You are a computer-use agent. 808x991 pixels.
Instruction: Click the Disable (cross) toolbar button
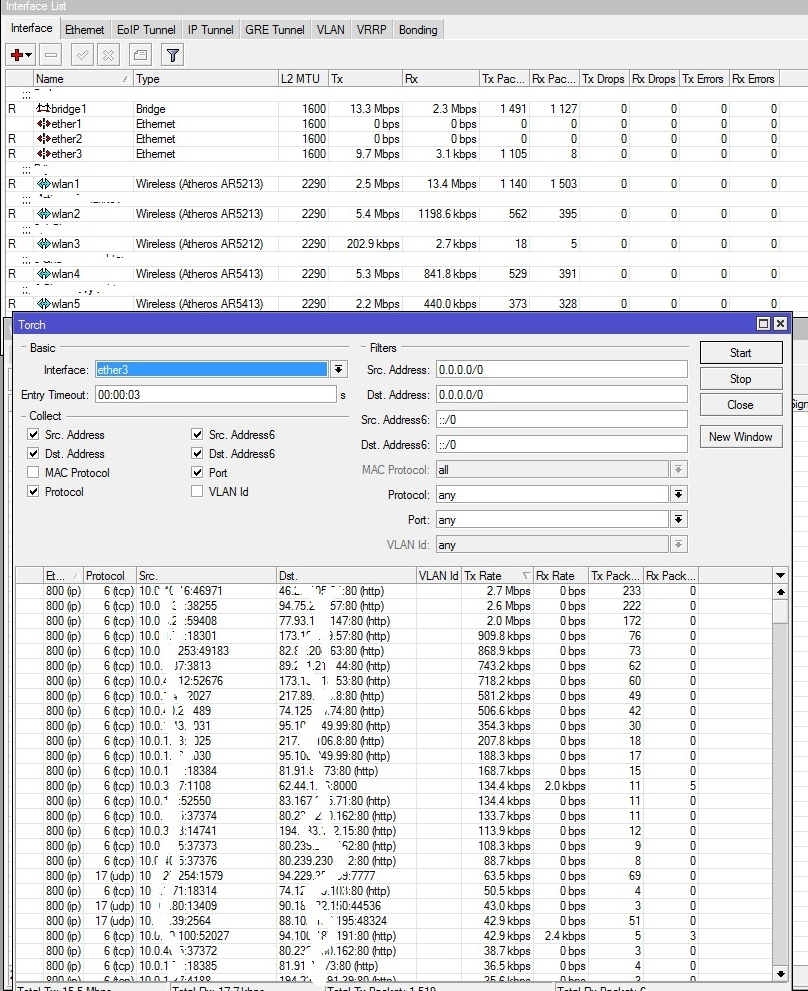[108, 55]
